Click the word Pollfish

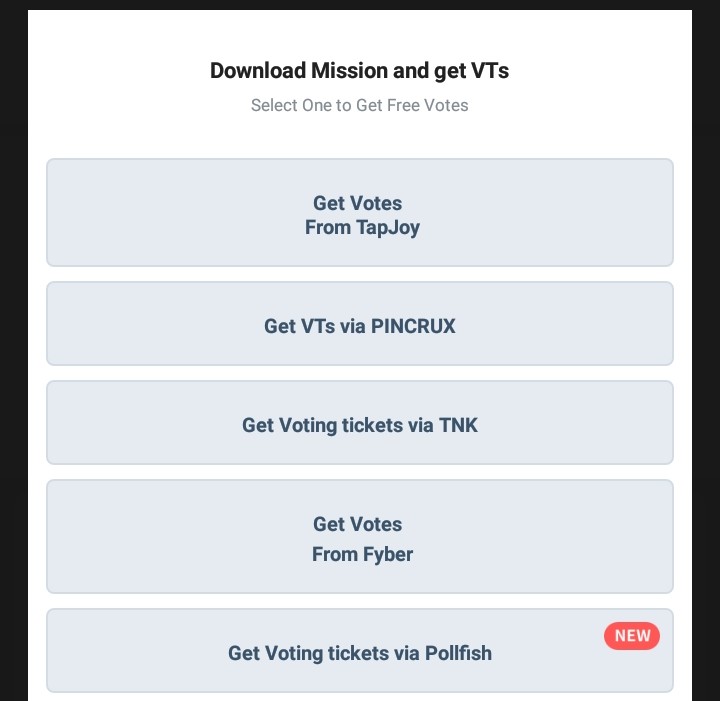click(458, 654)
